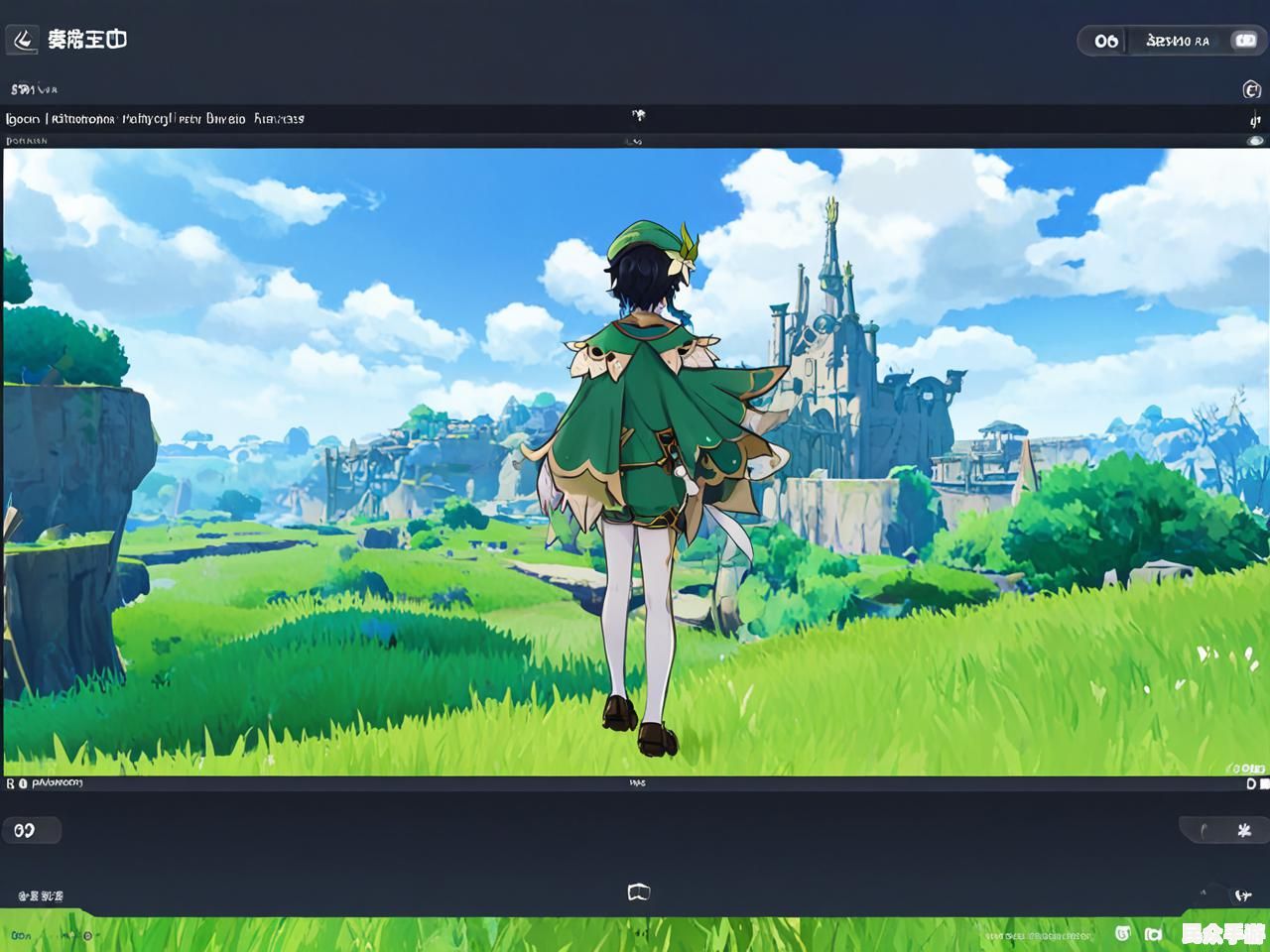
Task: Click the small marker below the viewport's center
Action: [x=637, y=783]
